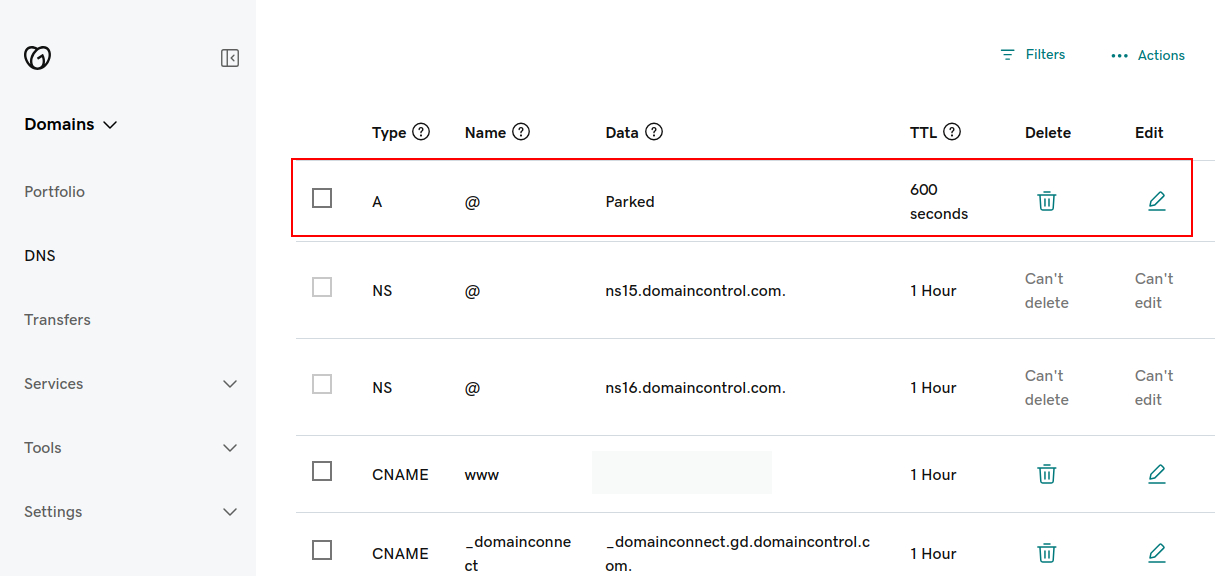Open help icon next to TTL header

click(952, 132)
